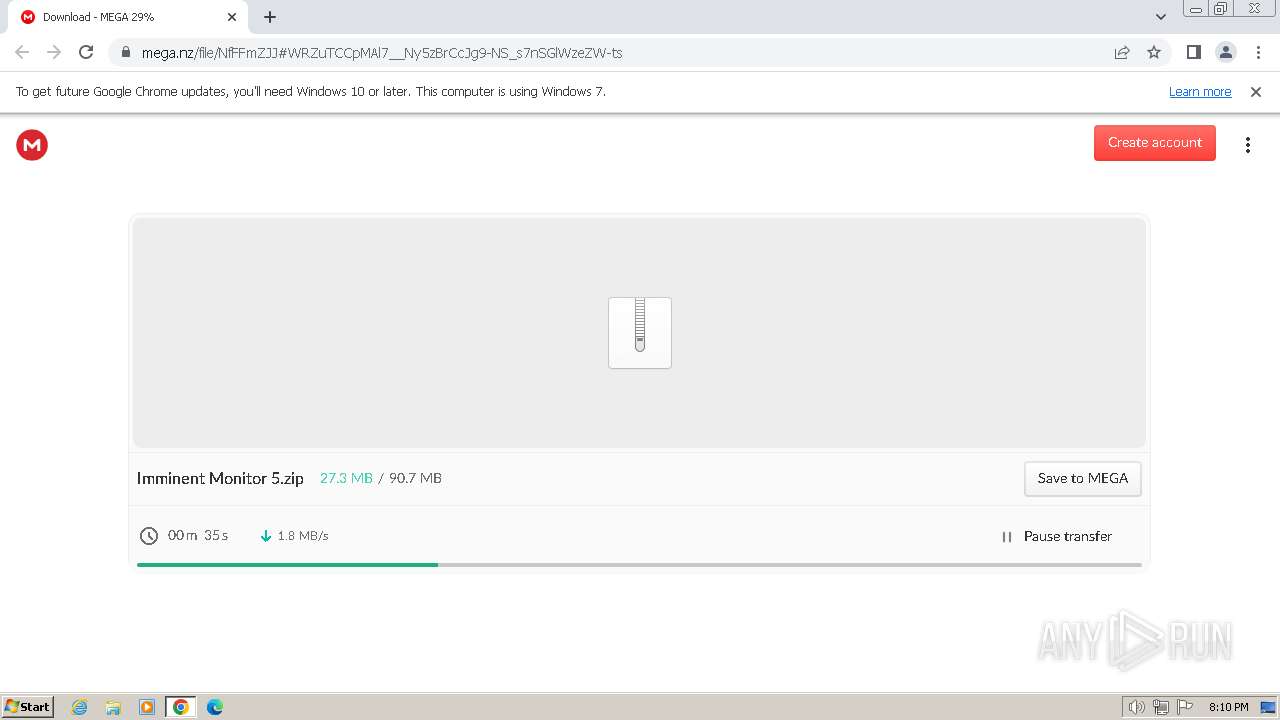Click the download progress bar

click(639, 565)
